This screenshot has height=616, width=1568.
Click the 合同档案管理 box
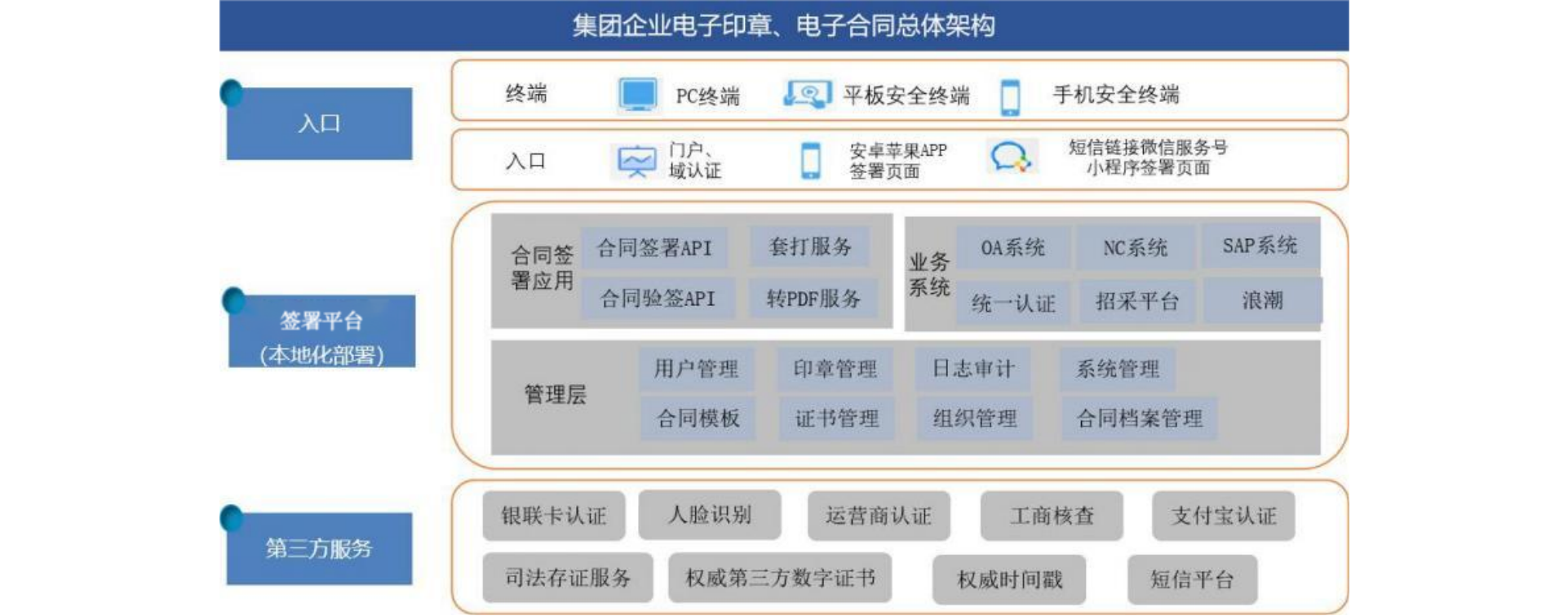point(1139,419)
